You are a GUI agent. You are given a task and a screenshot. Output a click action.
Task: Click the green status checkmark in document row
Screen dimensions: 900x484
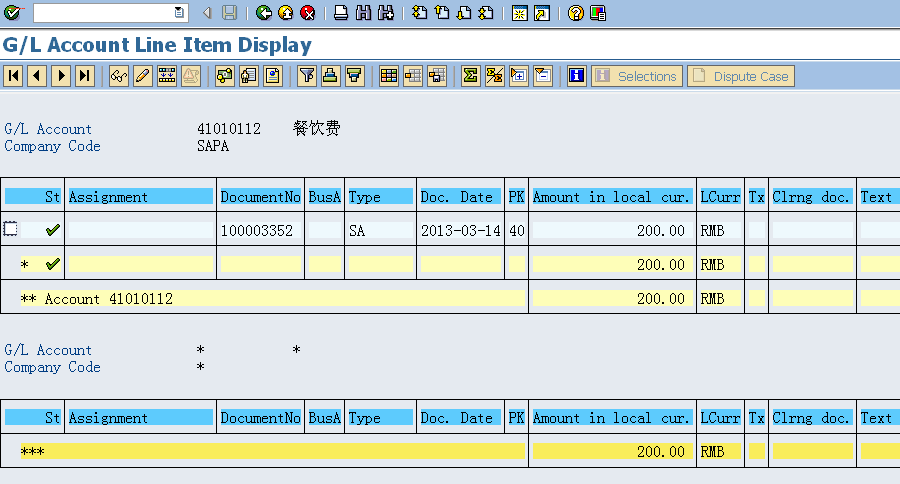(53, 230)
